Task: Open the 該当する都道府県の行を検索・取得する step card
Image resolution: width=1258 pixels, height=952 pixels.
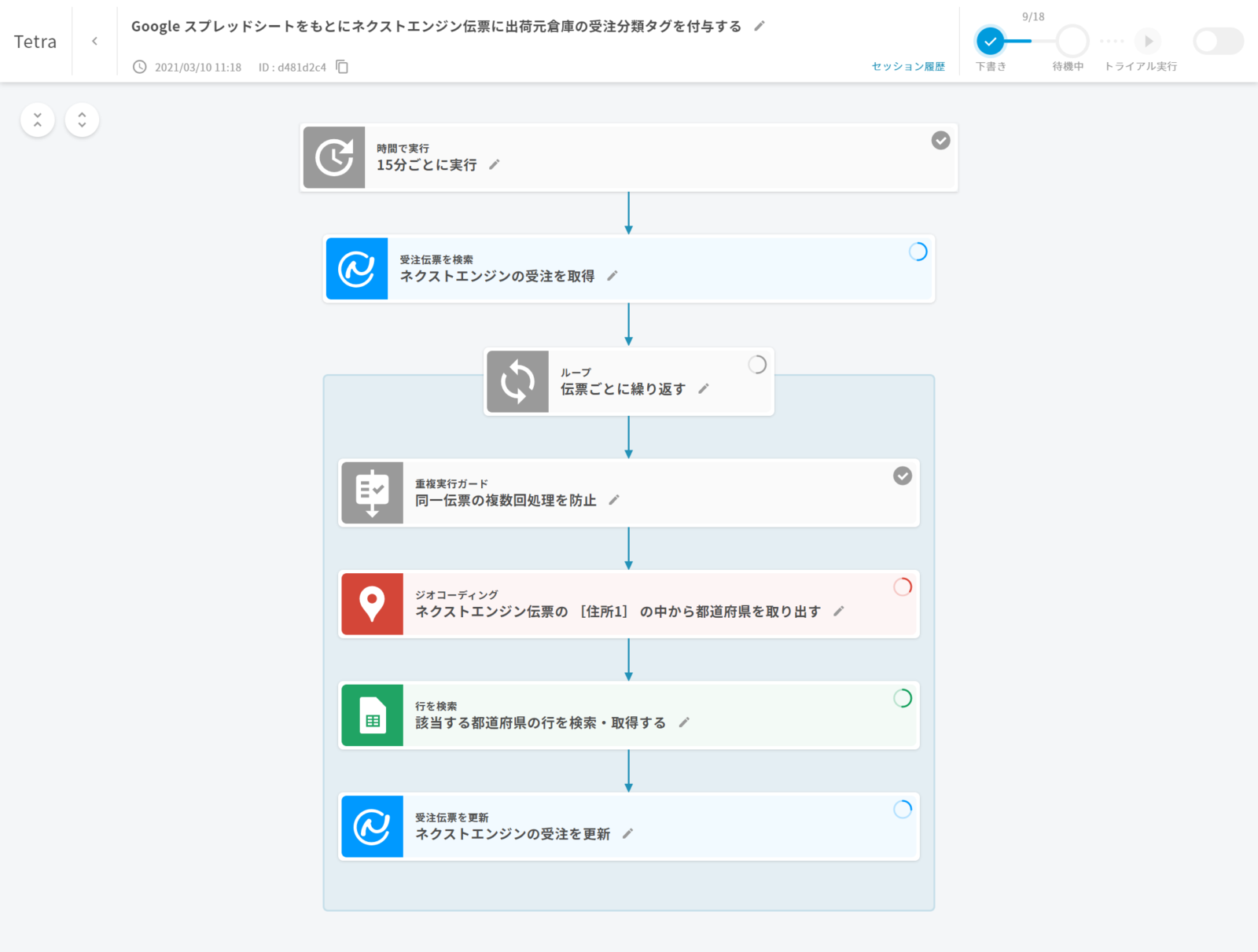Action: point(629,715)
